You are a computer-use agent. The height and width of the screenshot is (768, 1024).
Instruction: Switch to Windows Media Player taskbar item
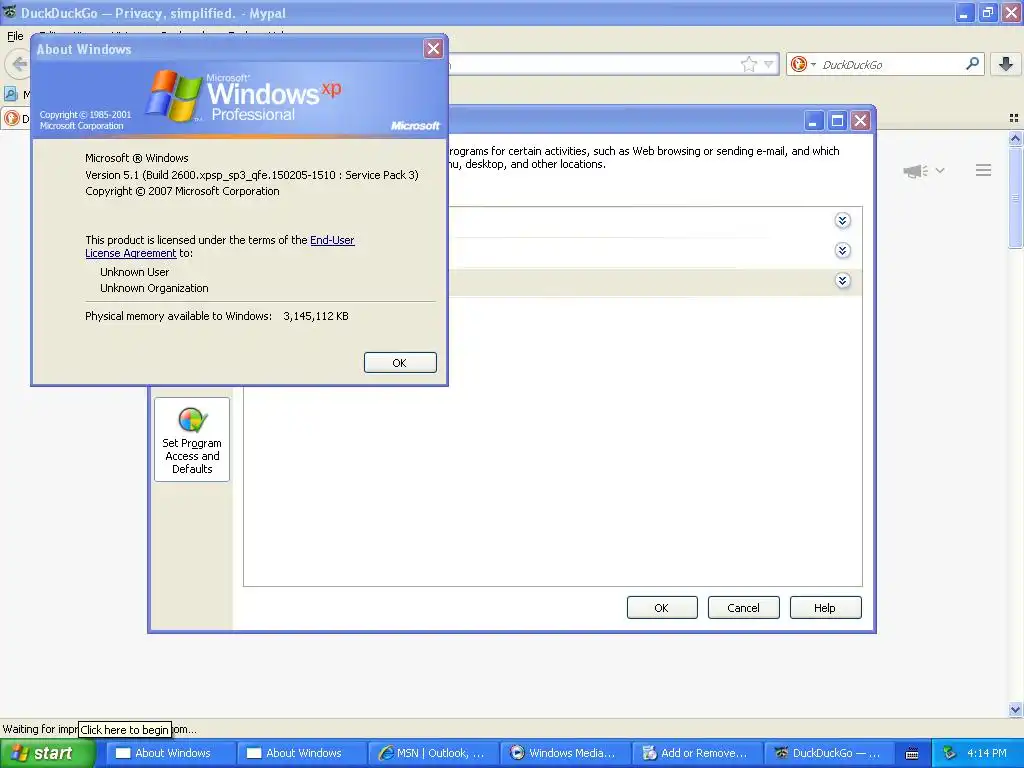pyautogui.click(x=565, y=753)
